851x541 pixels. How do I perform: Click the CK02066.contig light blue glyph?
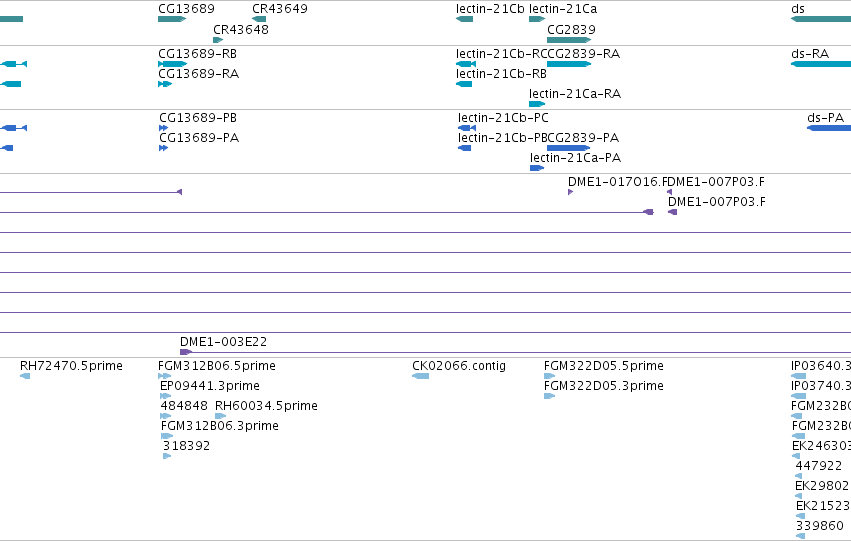tap(421, 375)
